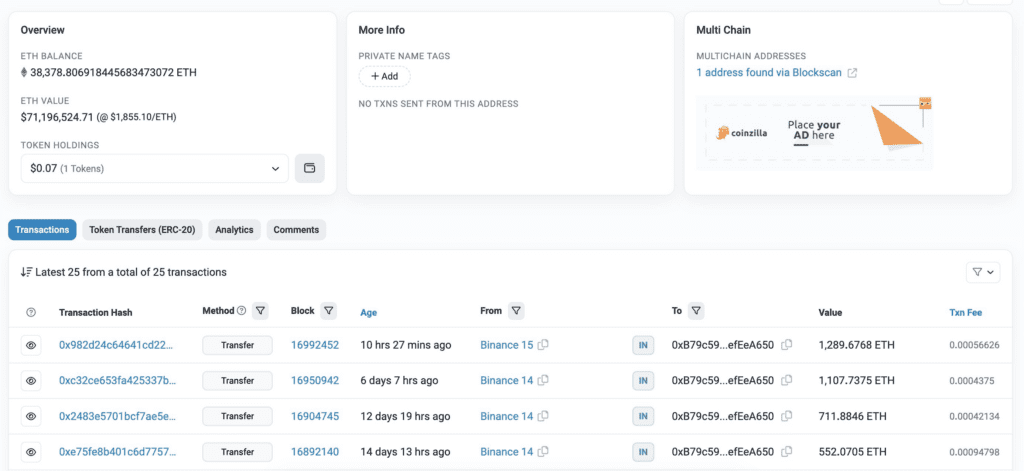Click the sort icon before 'Latest 25'
Image resolution: width=1024 pixels, height=471 pixels.
[27, 272]
